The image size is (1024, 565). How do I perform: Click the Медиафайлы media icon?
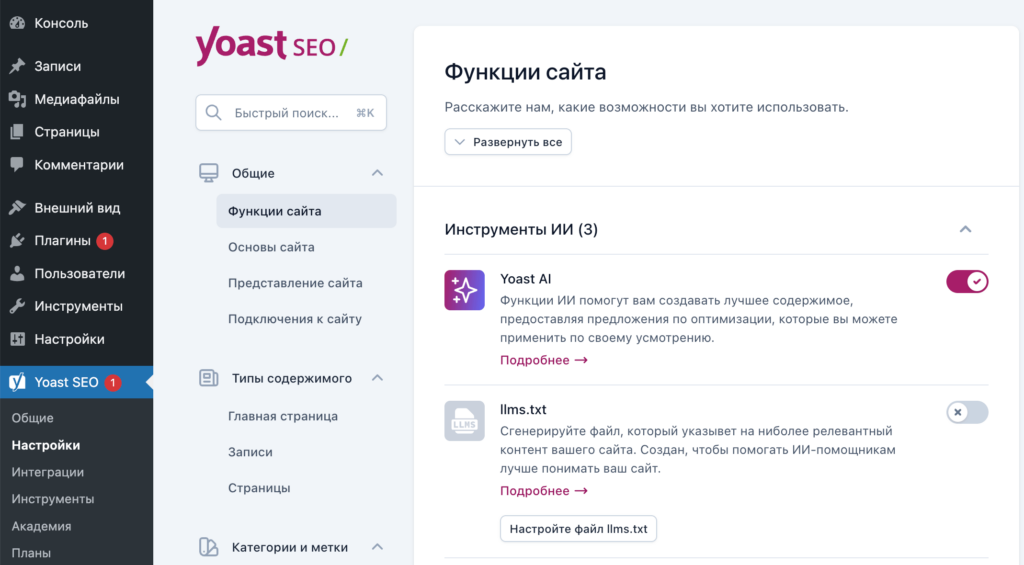(17, 99)
